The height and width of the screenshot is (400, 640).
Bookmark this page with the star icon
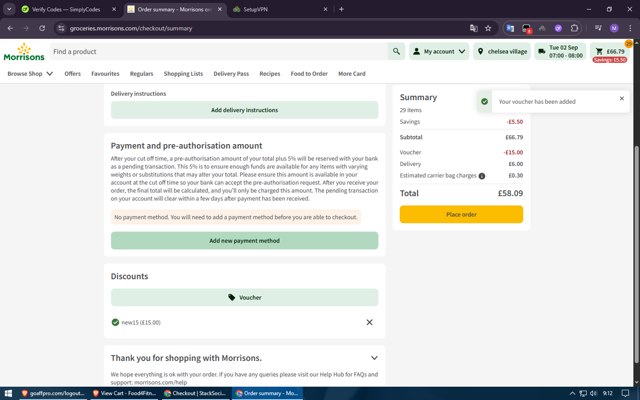(x=488, y=28)
